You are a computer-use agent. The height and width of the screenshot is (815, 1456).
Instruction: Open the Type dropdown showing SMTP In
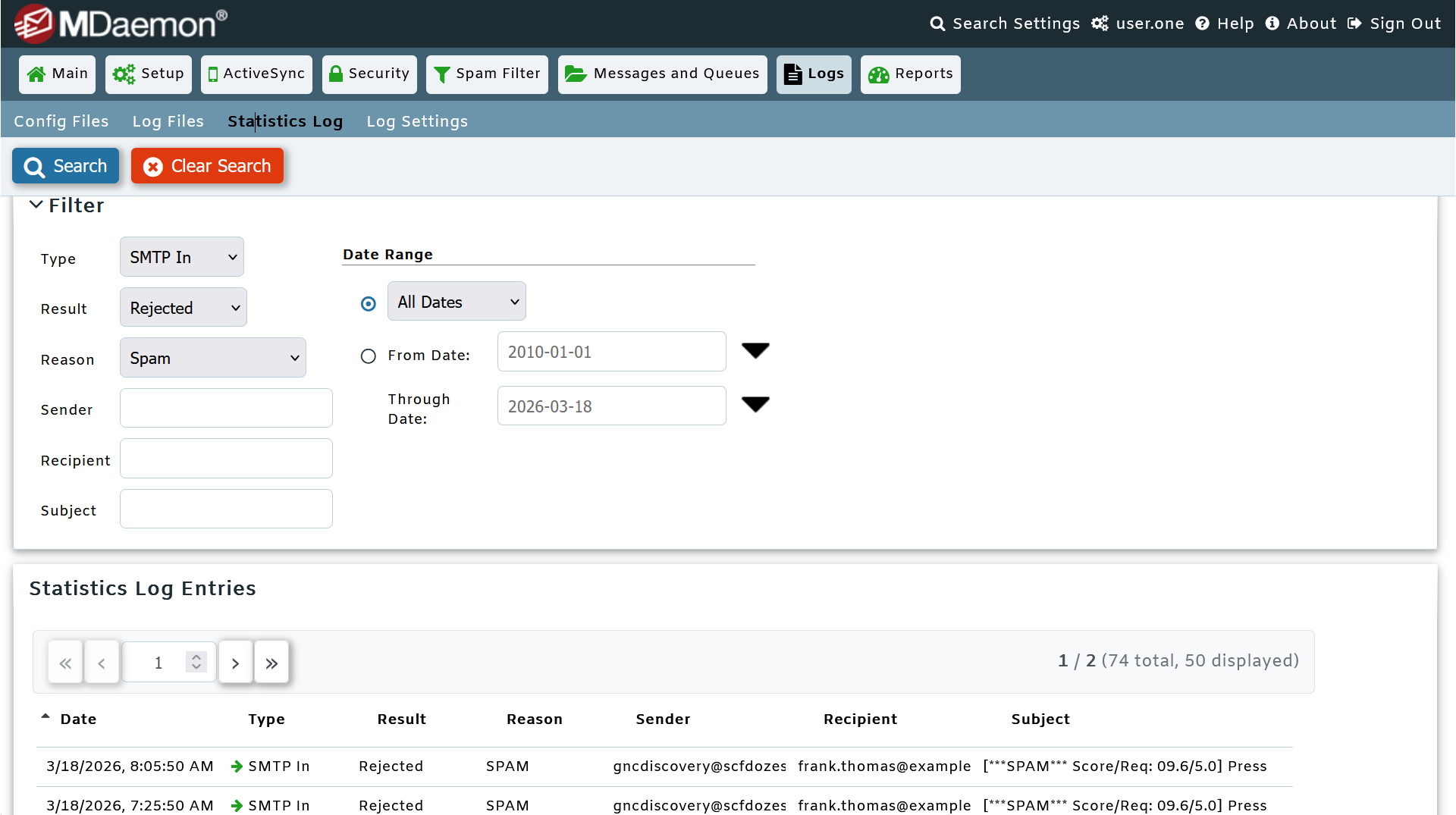tap(180, 256)
